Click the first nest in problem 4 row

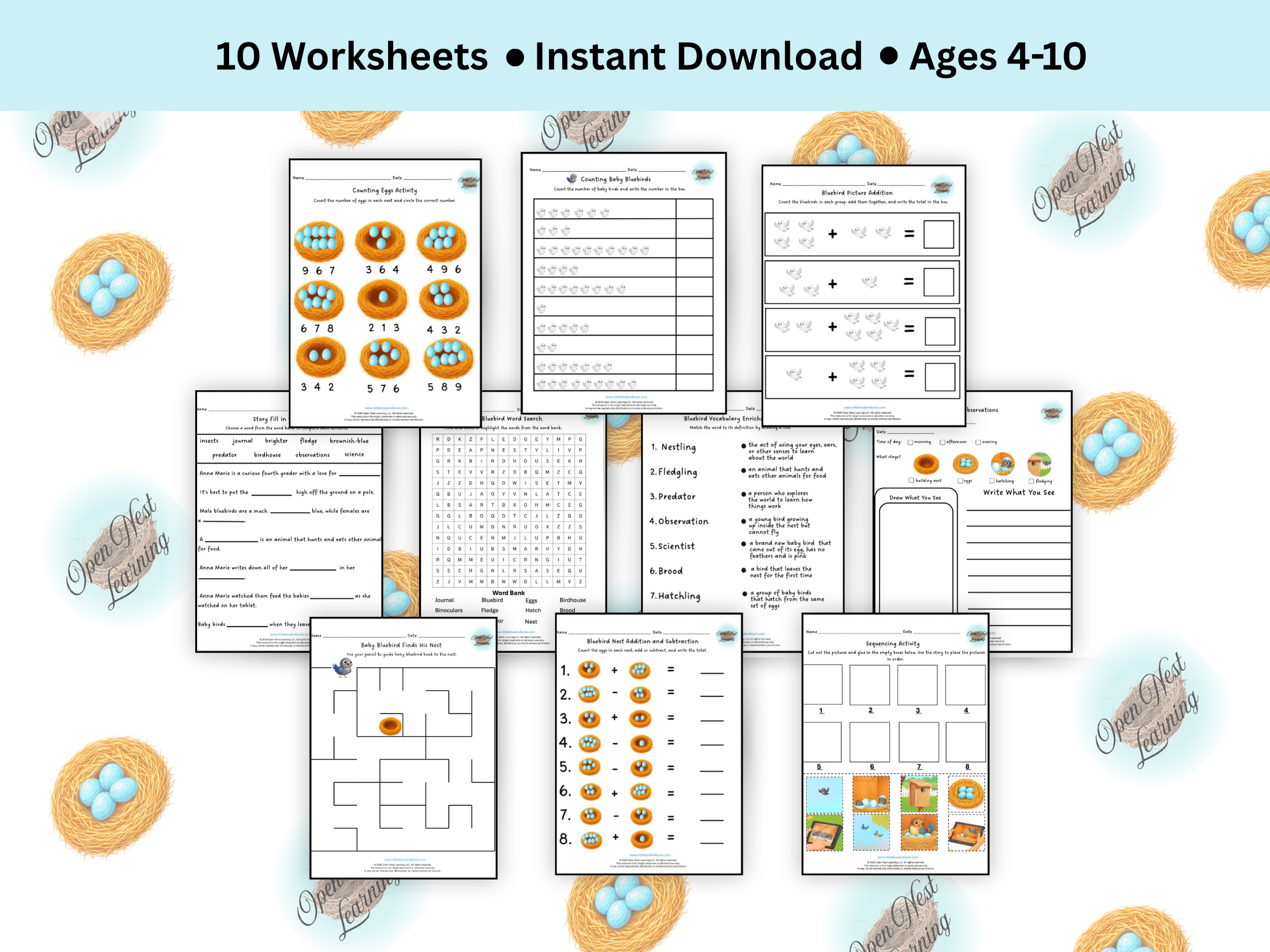click(x=589, y=743)
